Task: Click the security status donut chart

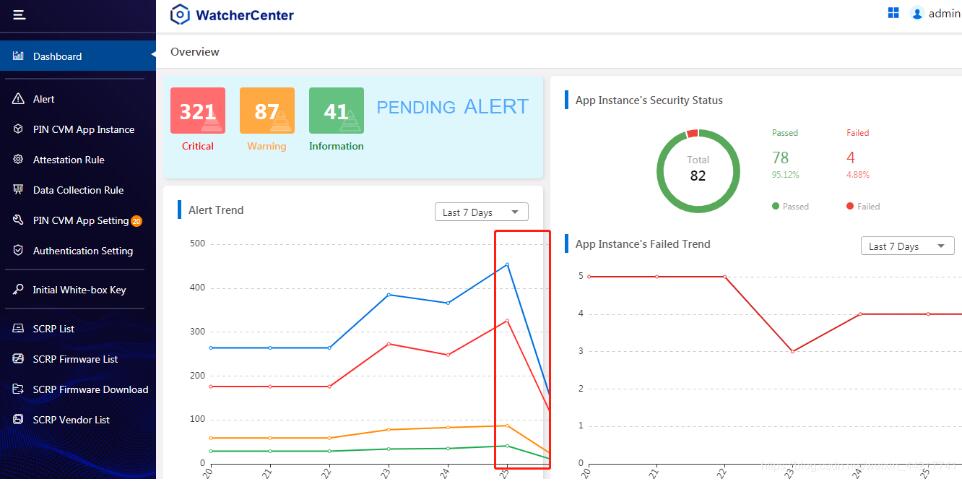Action: (698, 171)
